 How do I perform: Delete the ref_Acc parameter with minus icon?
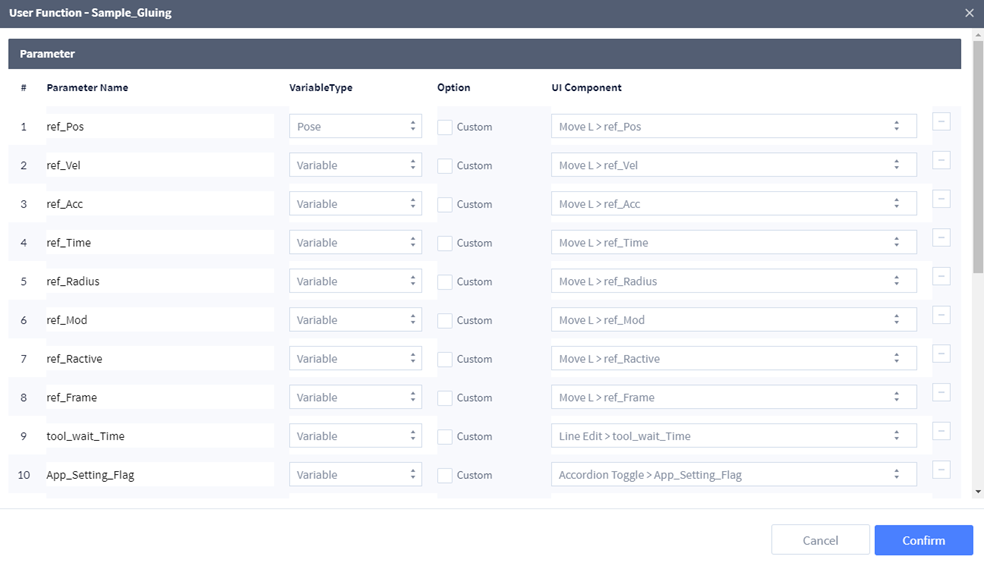pos(941,199)
